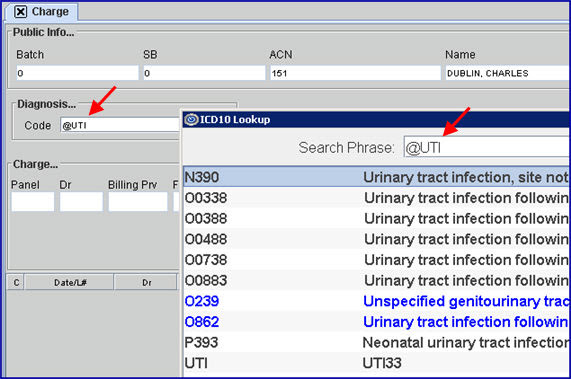Click the UTI33 description
571x379 pixels.
coord(382,363)
